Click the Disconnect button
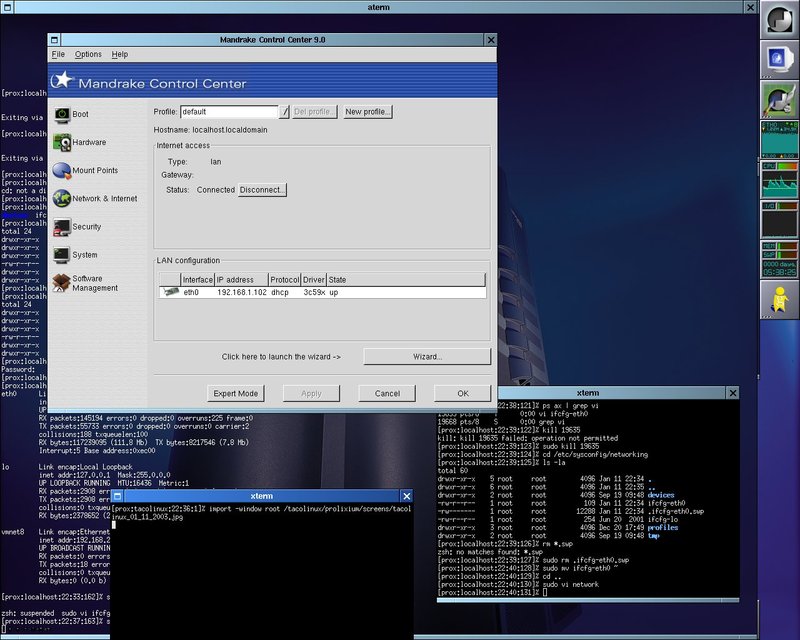 (x=262, y=190)
